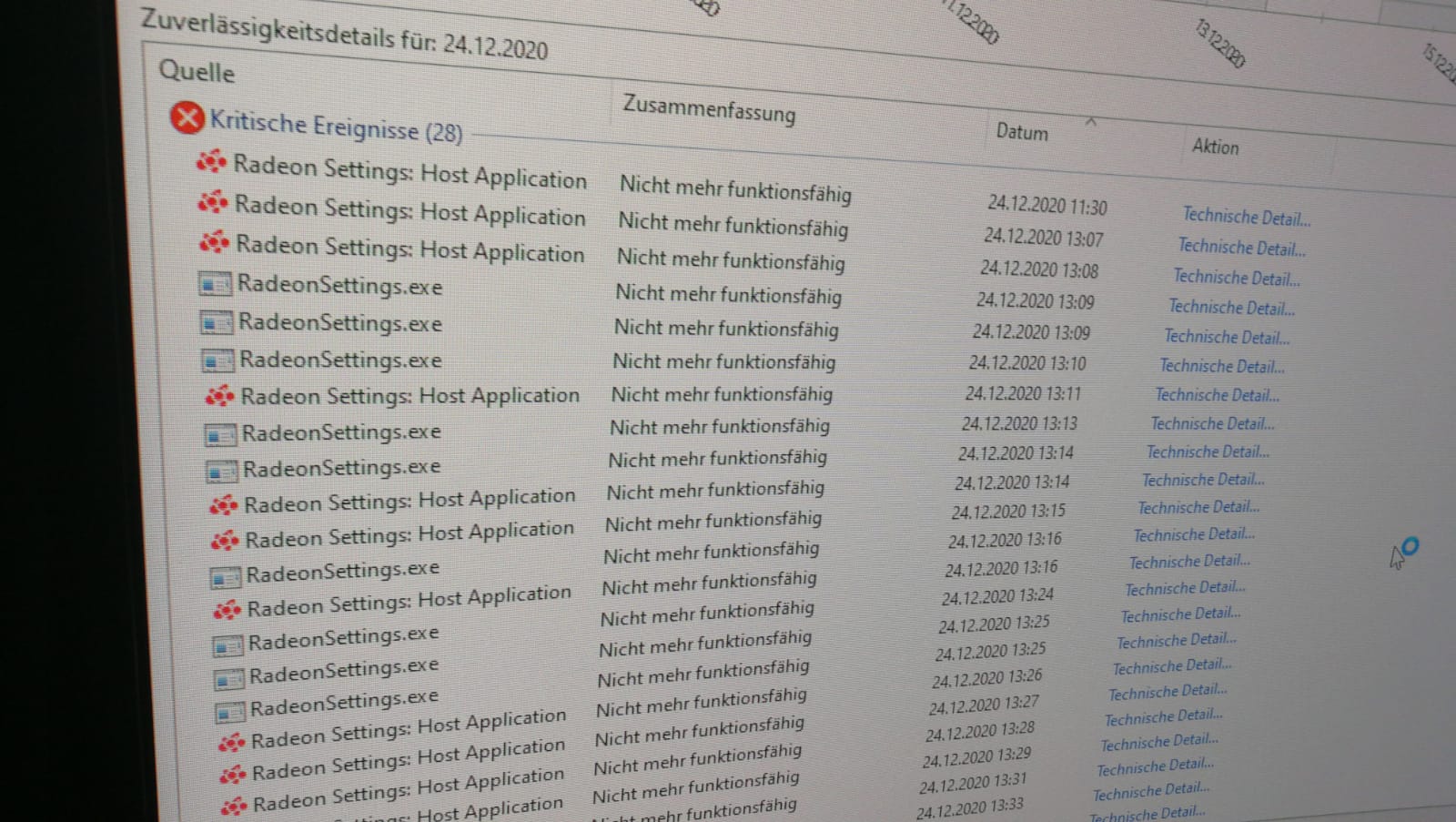The image size is (1456, 822).
Task: Click the exe icon of the 13:24 entry
Action: click(227, 645)
